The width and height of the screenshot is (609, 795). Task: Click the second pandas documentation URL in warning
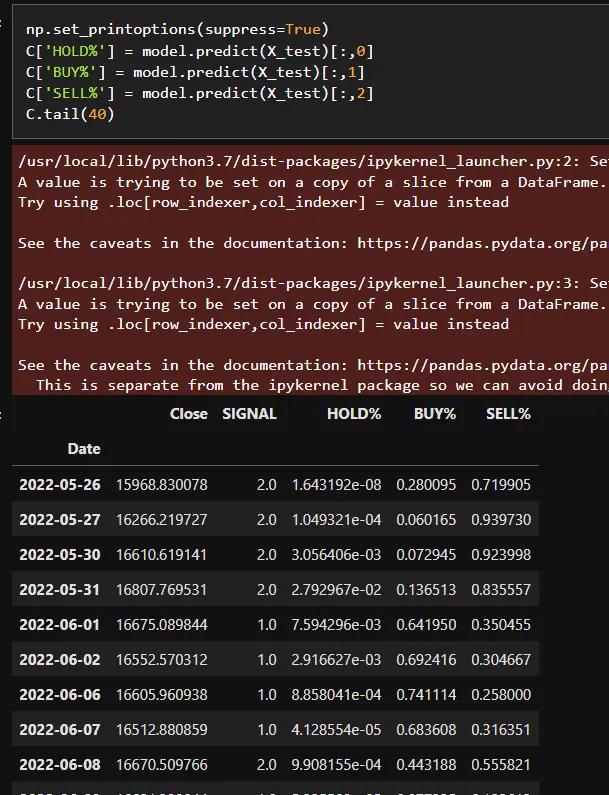coord(483,366)
